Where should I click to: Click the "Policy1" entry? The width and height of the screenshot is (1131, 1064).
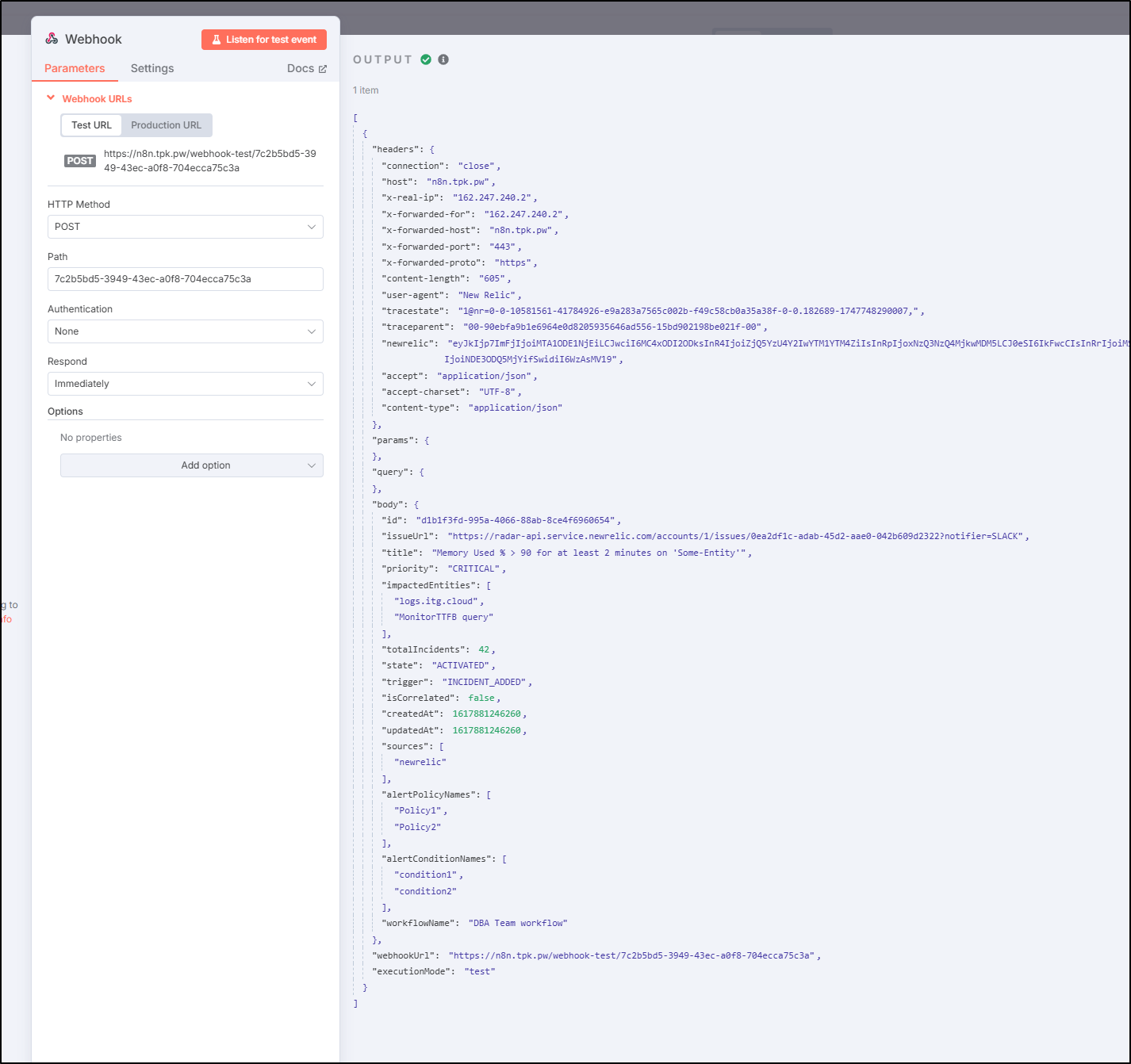418,810
